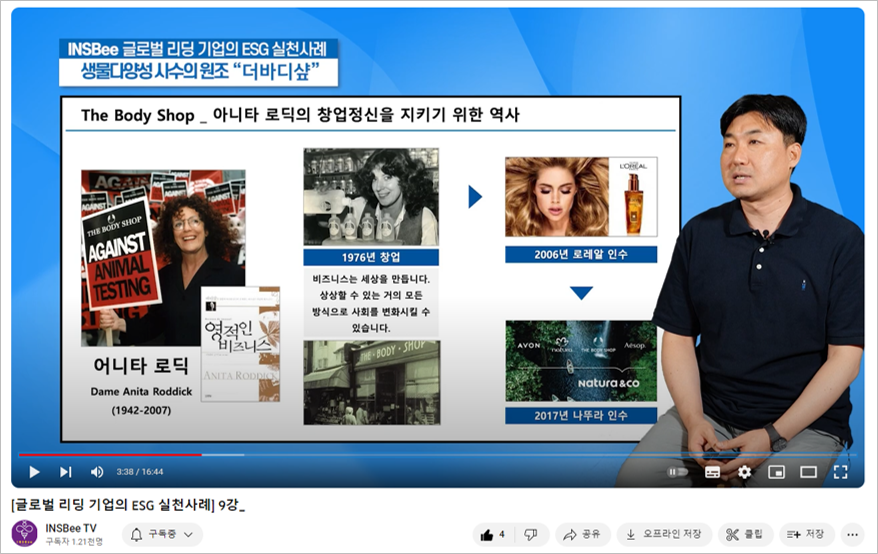Create a clip with 클립 button
The height and width of the screenshot is (554, 878).
[745, 535]
